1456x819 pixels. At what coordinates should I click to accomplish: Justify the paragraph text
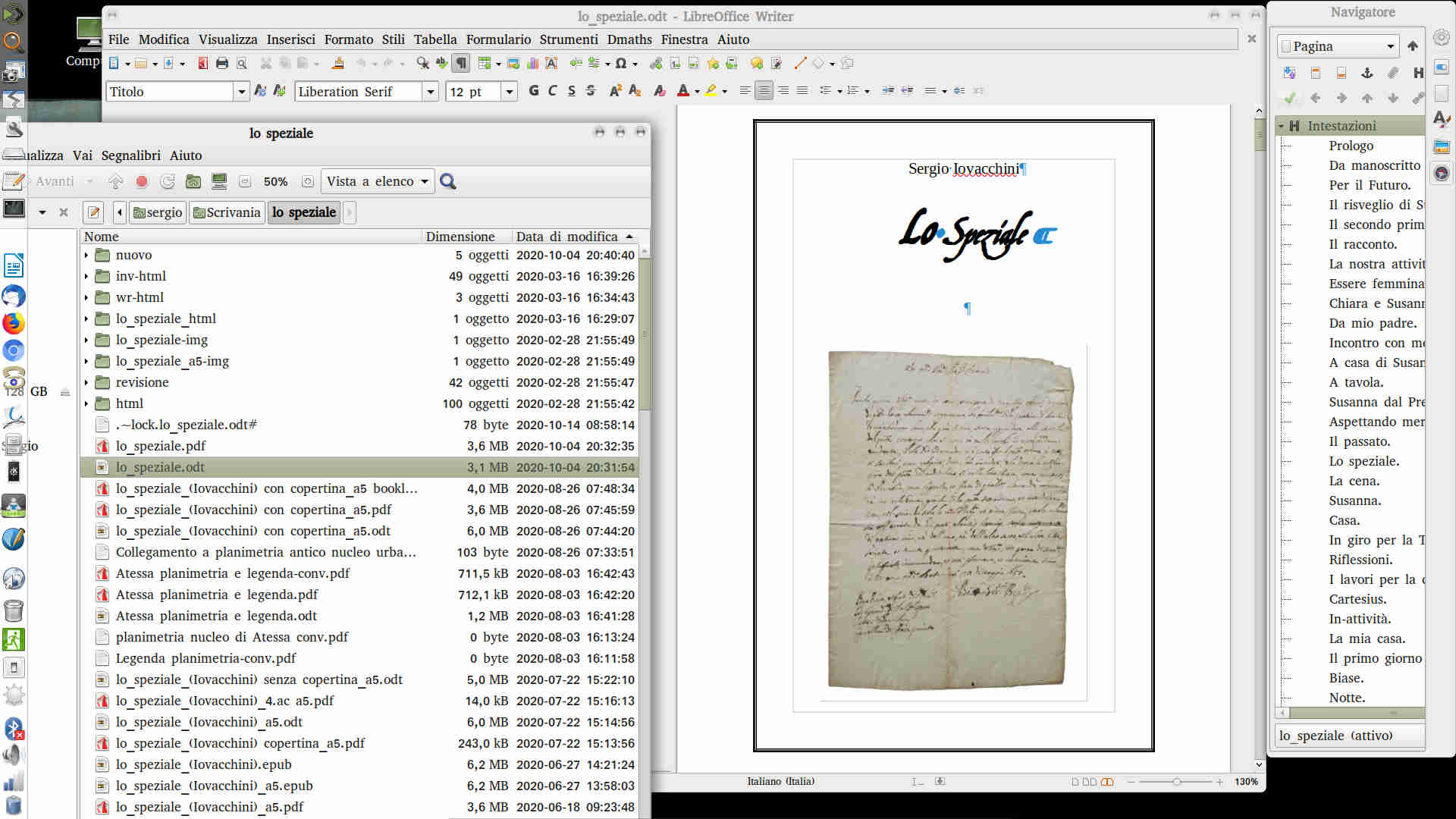[x=802, y=91]
